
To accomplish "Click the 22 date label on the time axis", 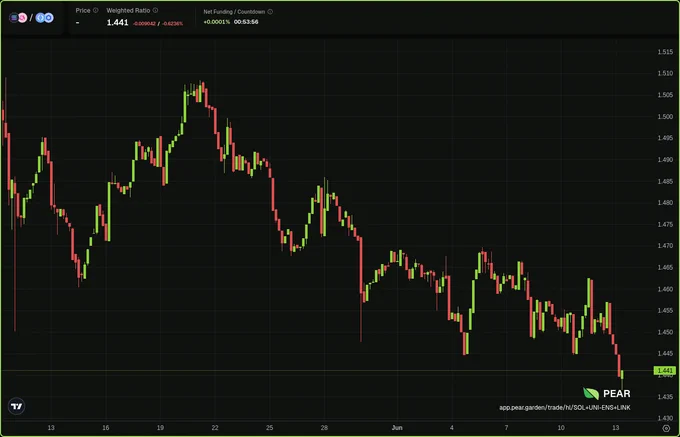I will click(x=215, y=428).
